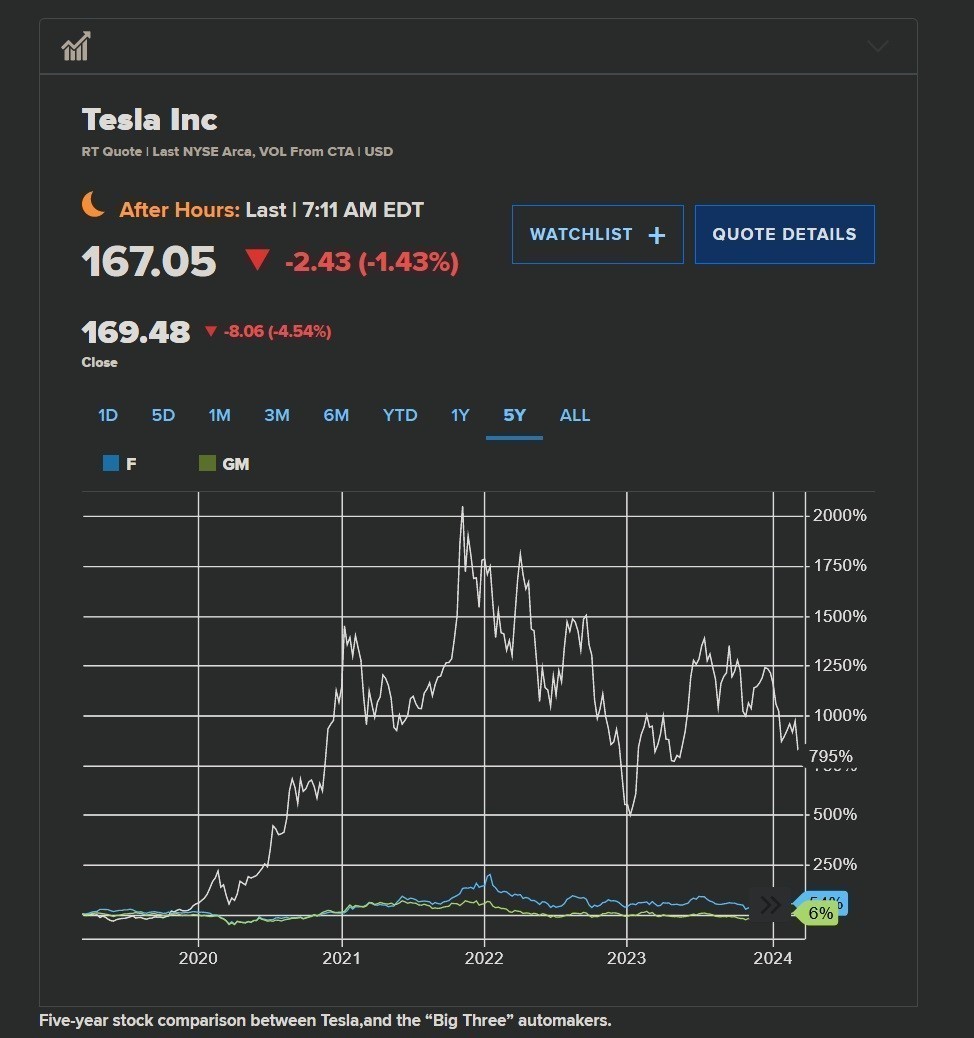Click the double-arrow icon on the chart
Image resolution: width=974 pixels, height=1038 pixels.
click(x=770, y=905)
